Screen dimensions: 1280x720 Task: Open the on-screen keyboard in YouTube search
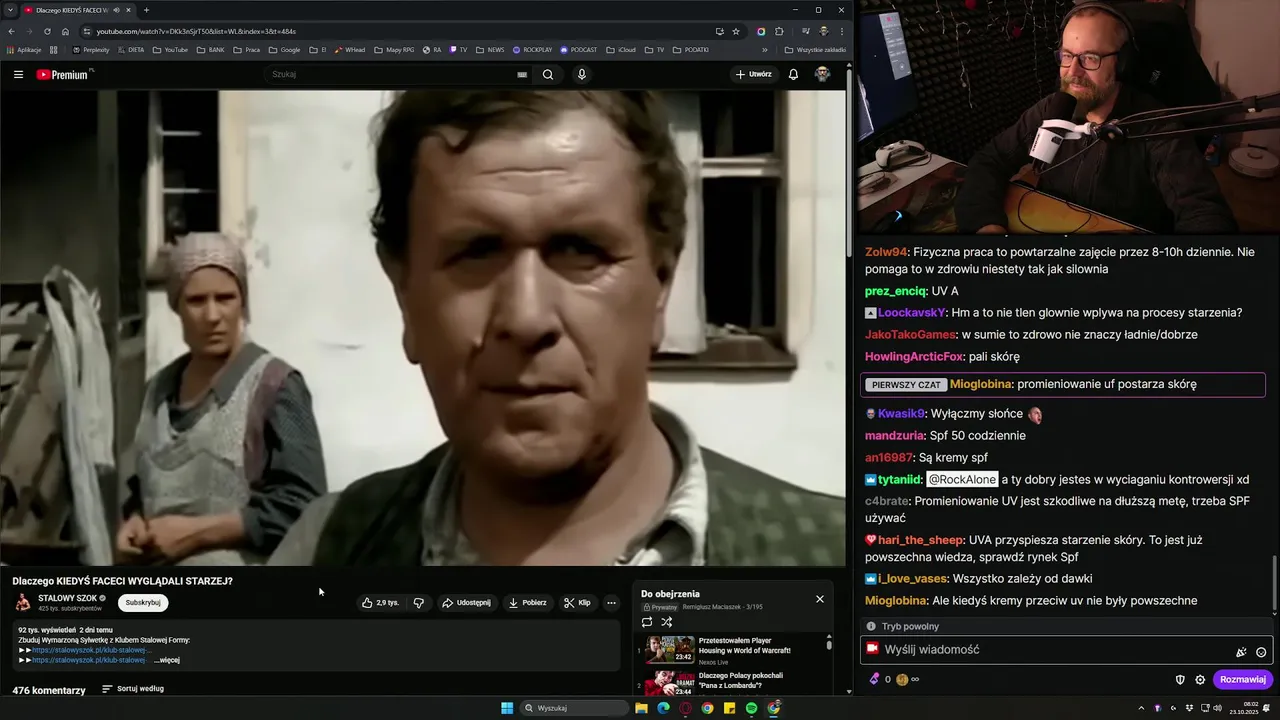pyautogui.click(x=522, y=74)
